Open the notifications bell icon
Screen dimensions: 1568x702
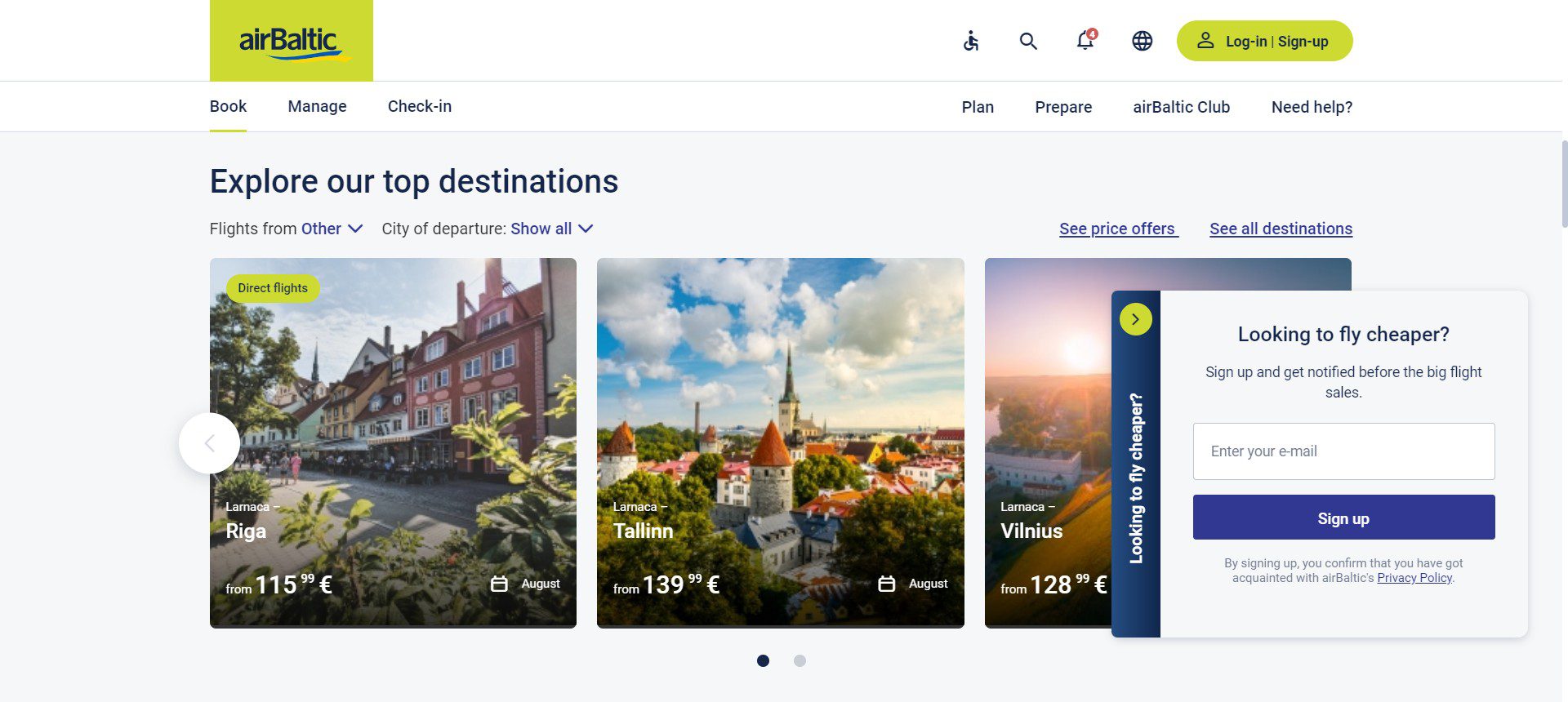[1085, 41]
